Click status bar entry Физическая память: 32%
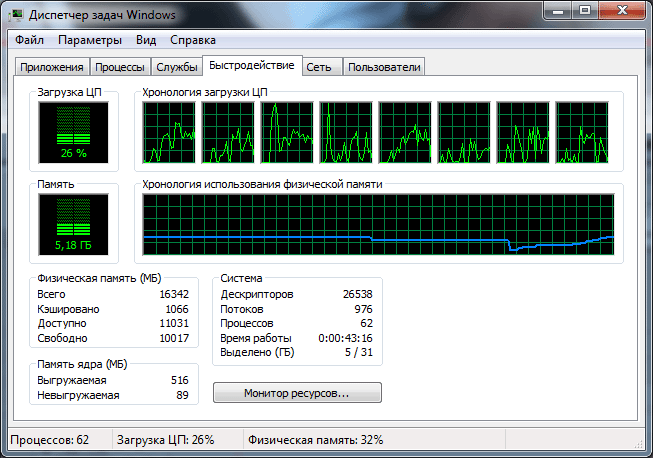This screenshot has width=653, height=458. click(x=315, y=440)
